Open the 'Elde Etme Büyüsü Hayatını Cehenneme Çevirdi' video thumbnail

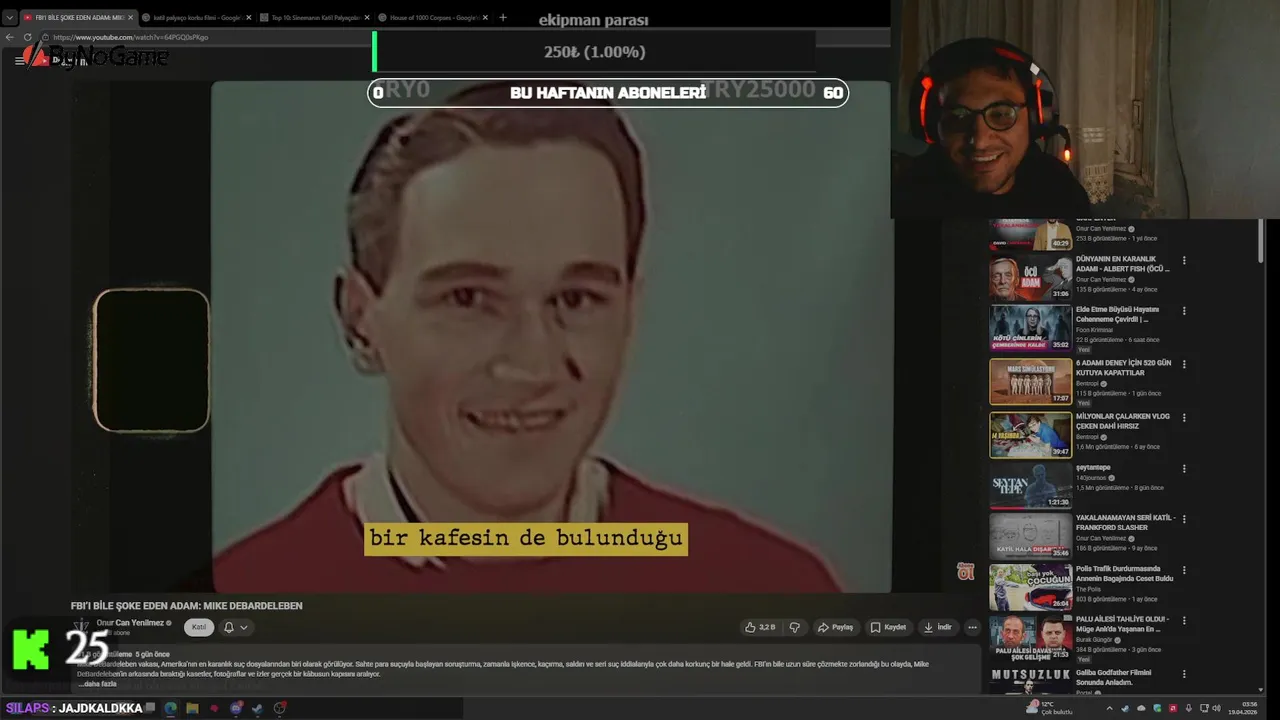point(1030,328)
